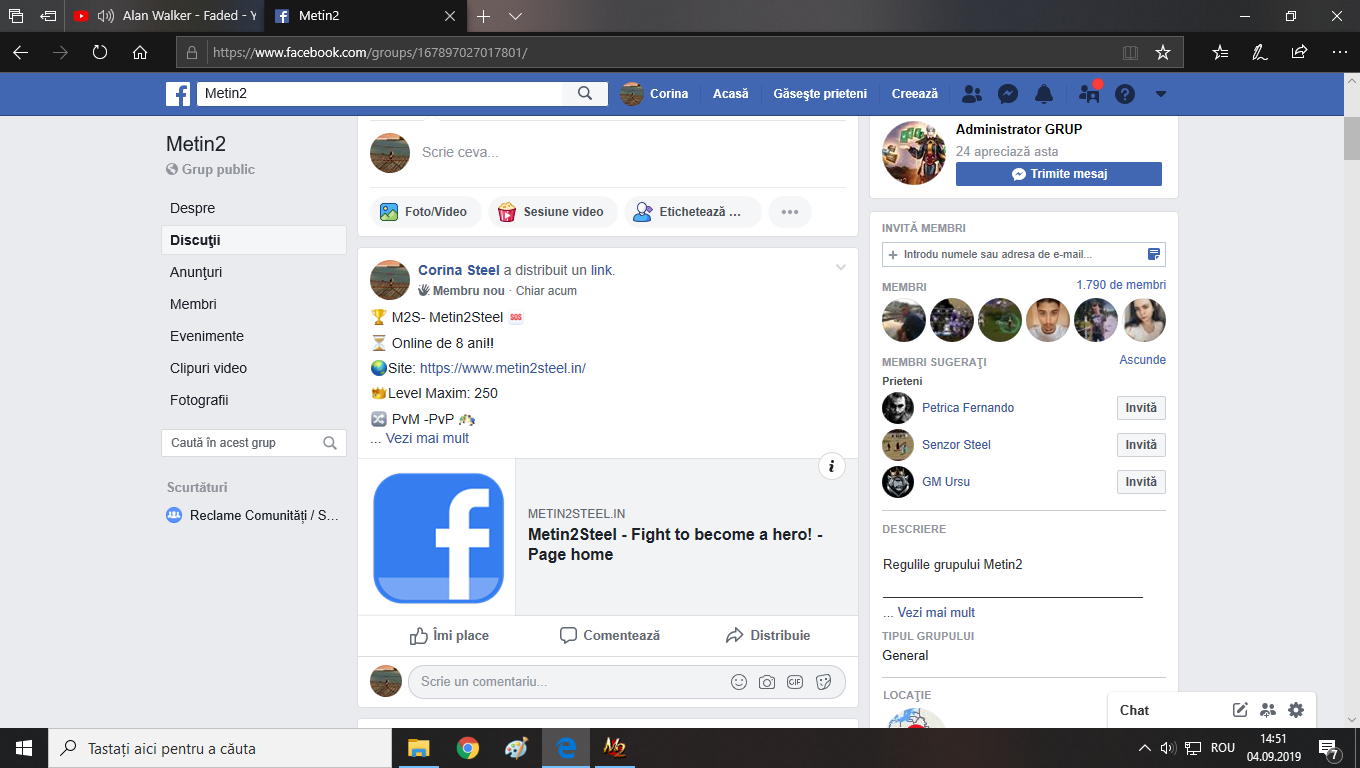
Task: Click the Facebook logo in the blue header
Action: (178, 94)
